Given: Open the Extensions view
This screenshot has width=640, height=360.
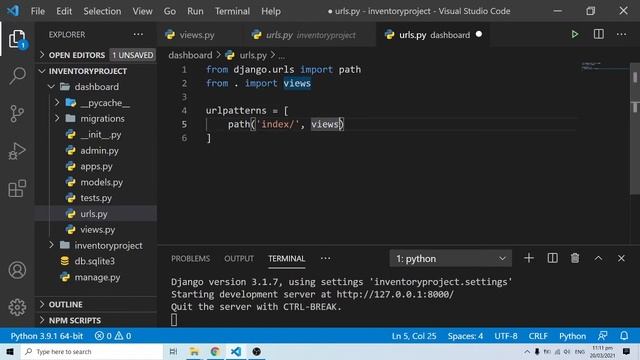Looking at the screenshot, I should pyautogui.click(x=17, y=189).
